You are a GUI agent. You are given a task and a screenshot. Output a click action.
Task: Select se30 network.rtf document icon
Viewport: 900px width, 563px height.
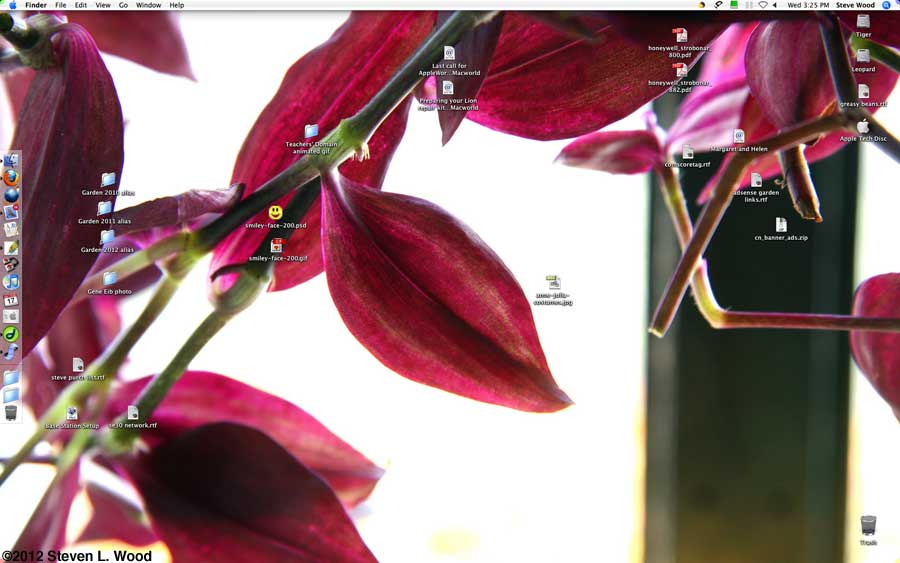(x=133, y=413)
